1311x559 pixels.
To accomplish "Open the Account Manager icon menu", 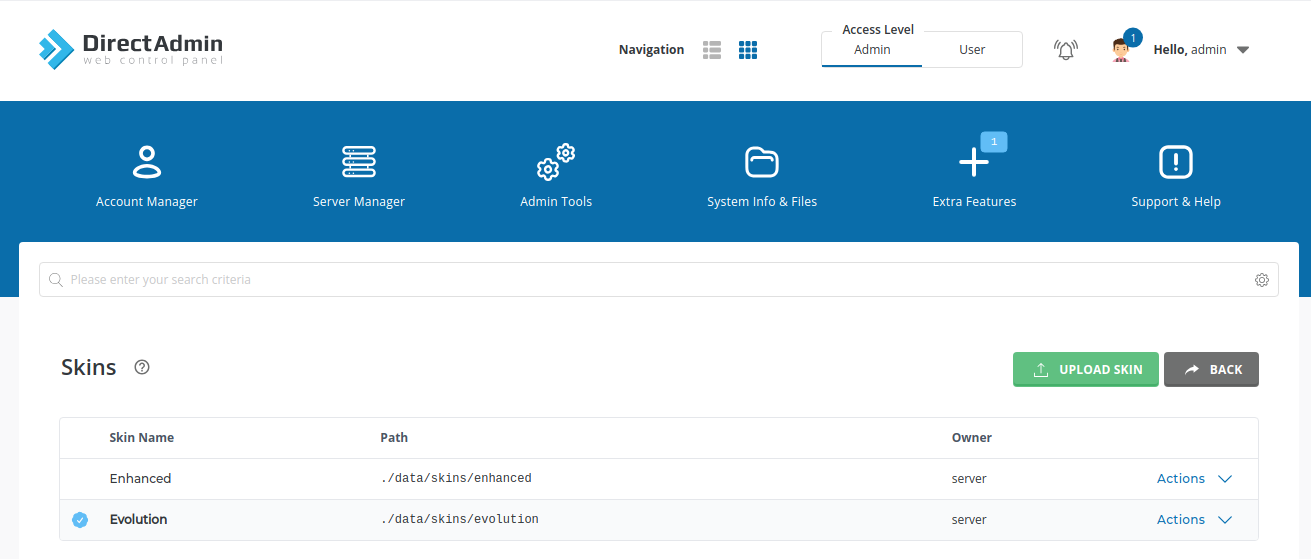I will (x=146, y=162).
